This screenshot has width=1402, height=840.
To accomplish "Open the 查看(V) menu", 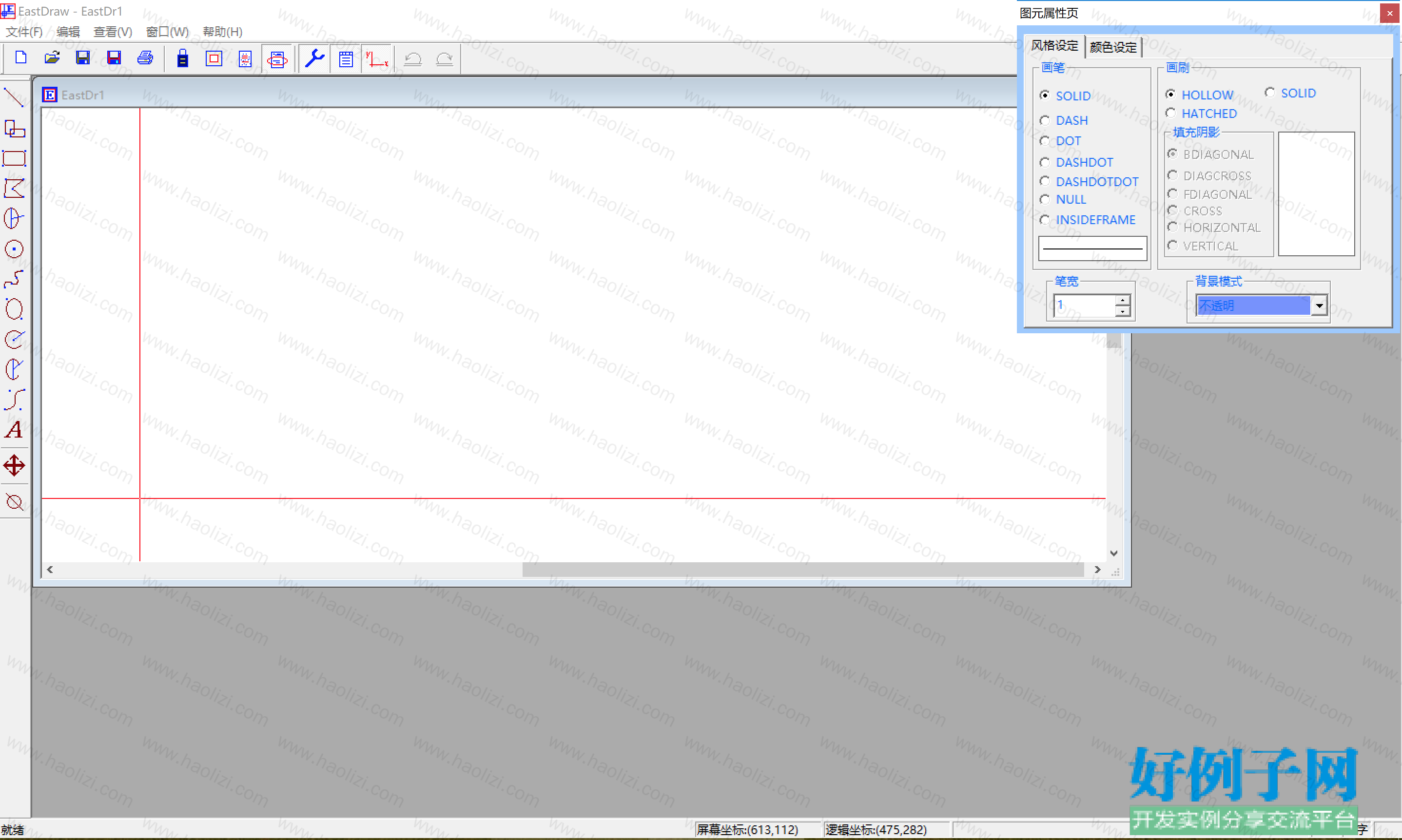I will tap(113, 32).
